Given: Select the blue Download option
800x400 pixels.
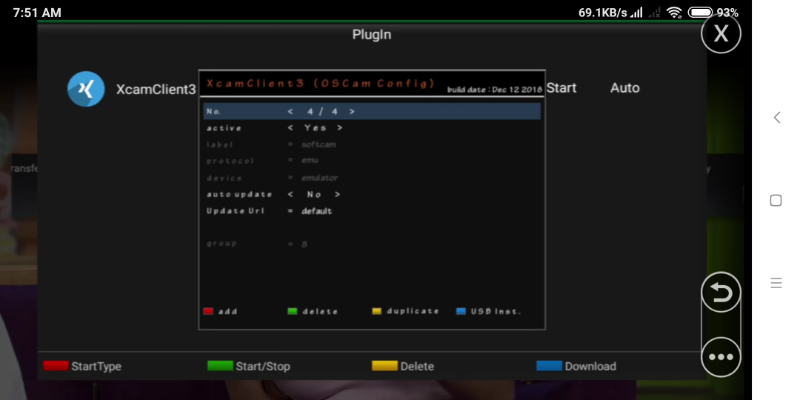Looking at the screenshot, I should click(577, 366).
